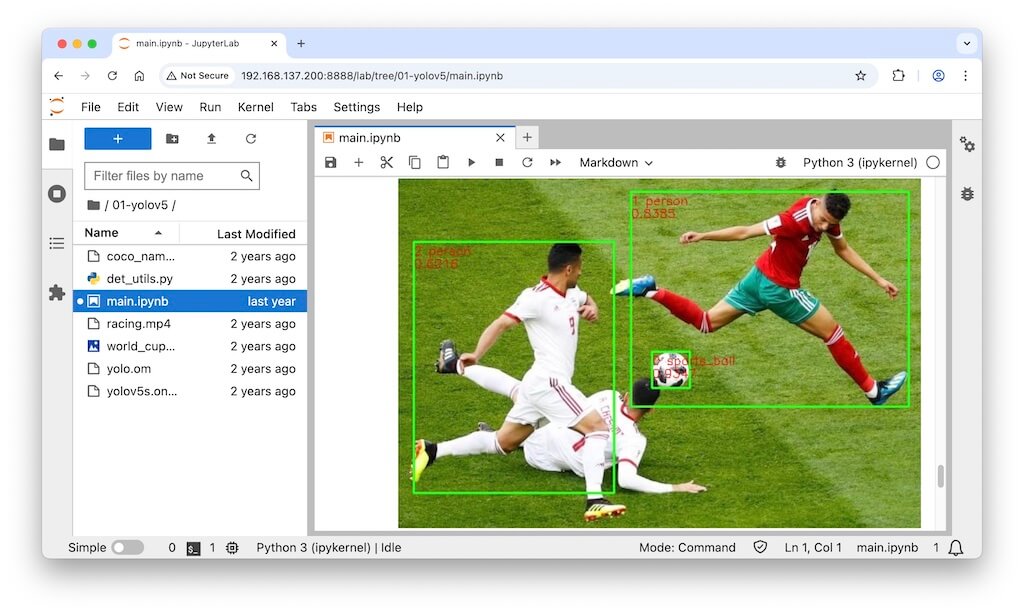Click the blue New Launcher button
The image size is (1024, 614).
[117, 139]
